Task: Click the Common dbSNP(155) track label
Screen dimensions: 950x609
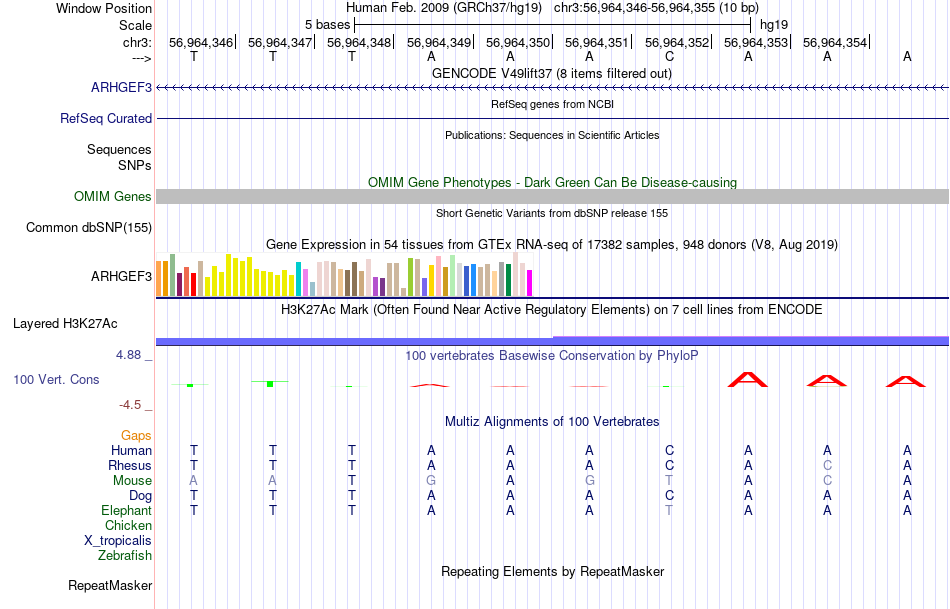Action: point(88,227)
